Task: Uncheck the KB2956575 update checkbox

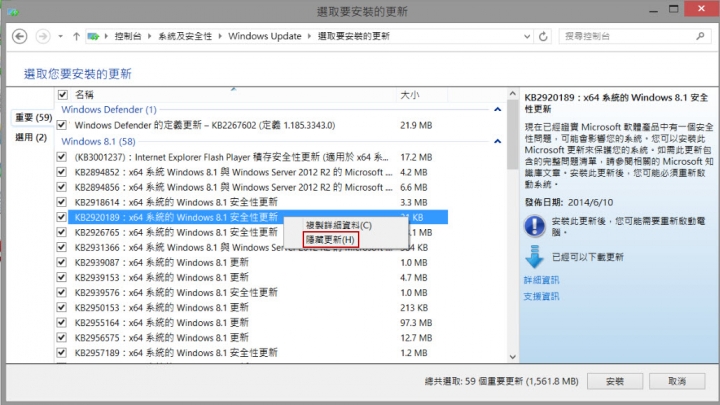Action: [61, 338]
